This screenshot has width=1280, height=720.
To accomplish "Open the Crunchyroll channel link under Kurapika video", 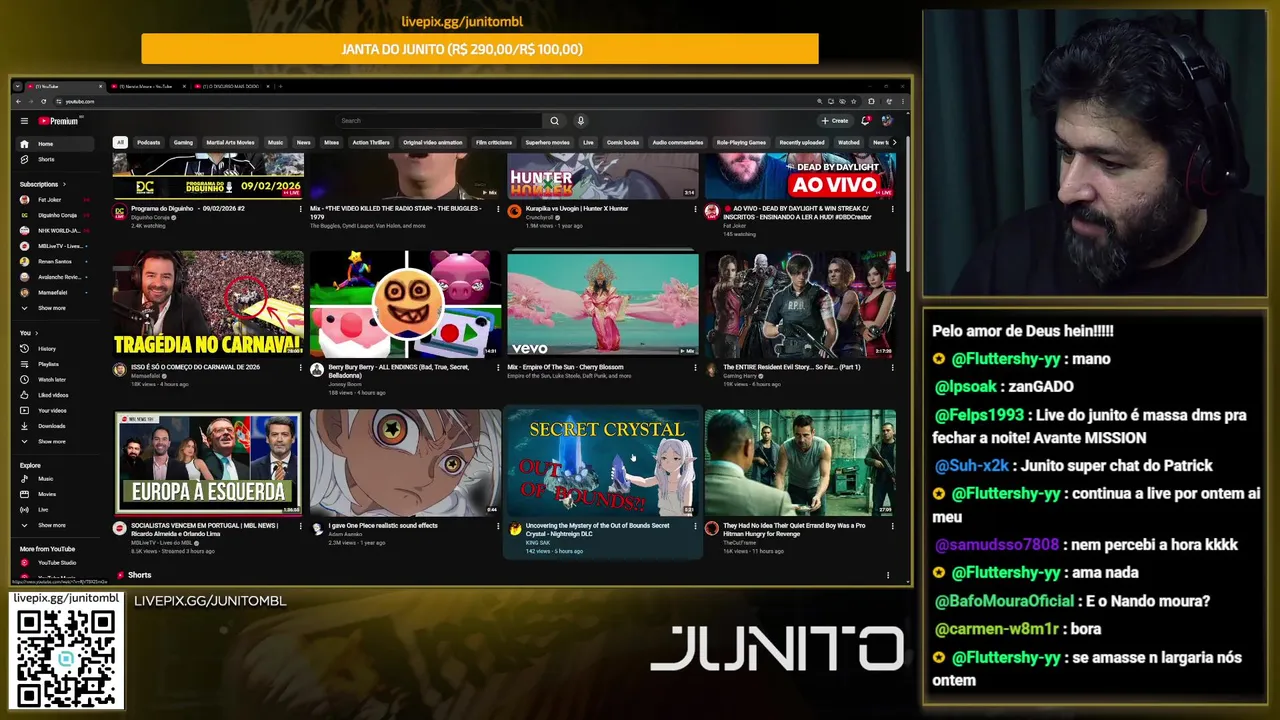I will (x=539, y=218).
